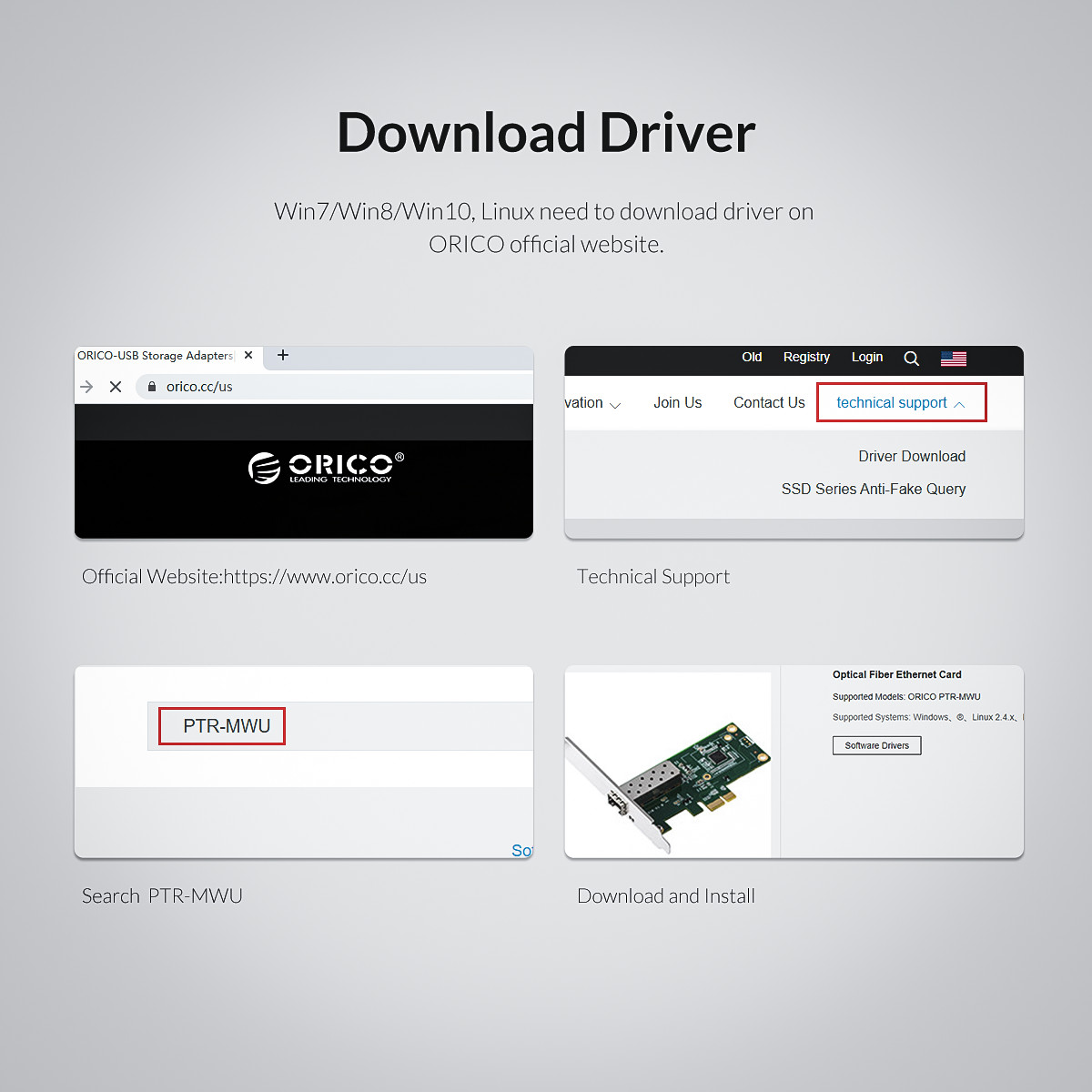Viewport: 1092px width, 1092px height.
Task: Click the browser forward arrow
Action: click(x=86, y=387)
